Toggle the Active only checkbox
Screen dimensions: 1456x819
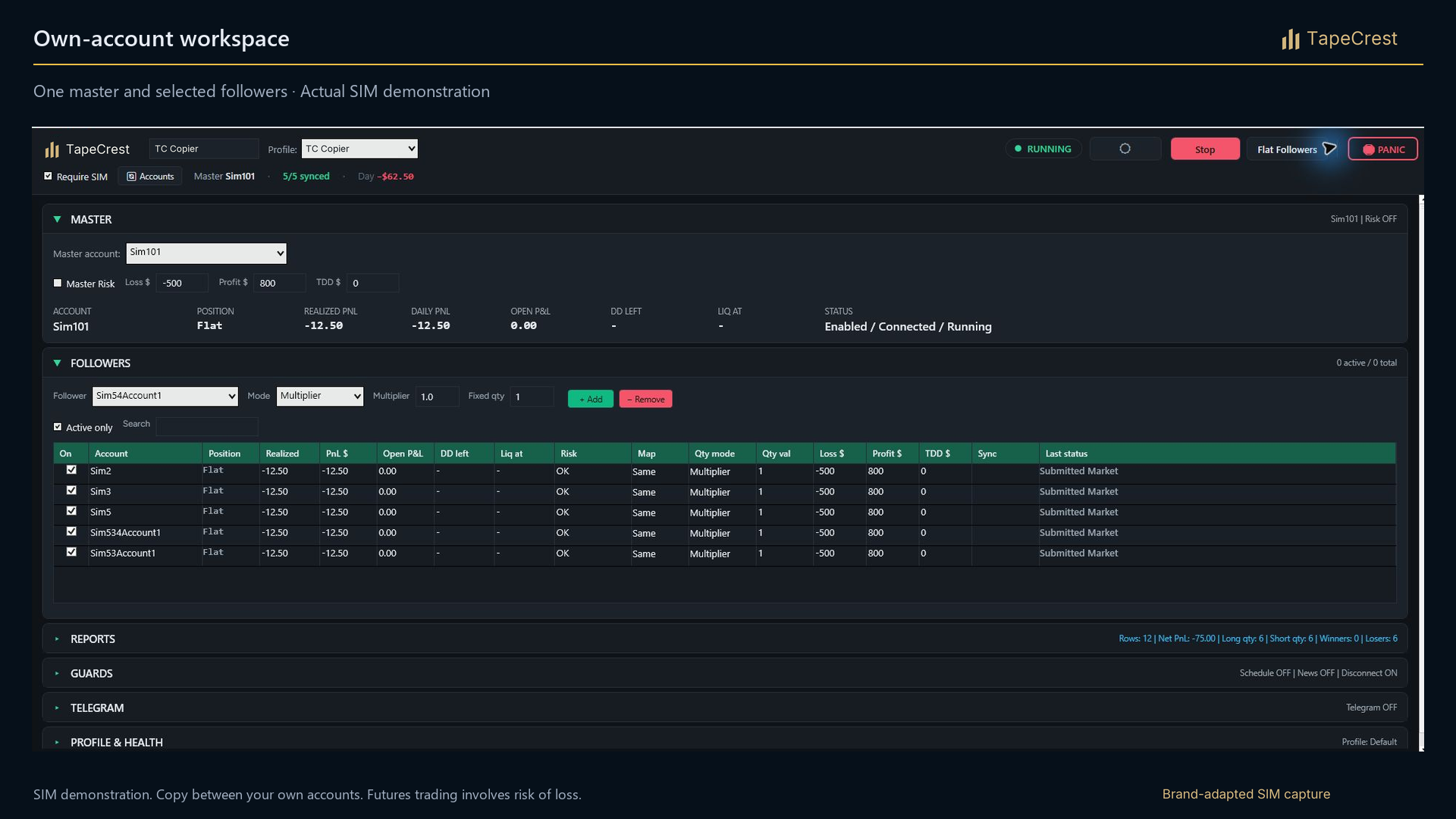(58, 427)
